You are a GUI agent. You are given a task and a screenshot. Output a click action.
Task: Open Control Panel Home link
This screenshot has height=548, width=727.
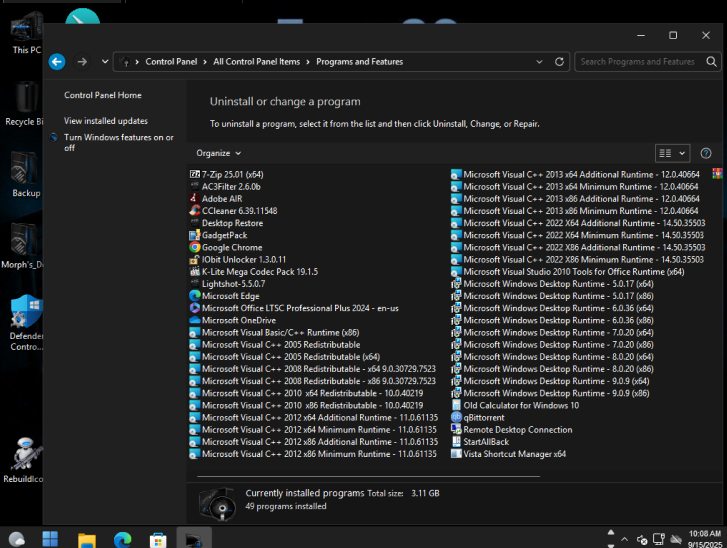102,95
